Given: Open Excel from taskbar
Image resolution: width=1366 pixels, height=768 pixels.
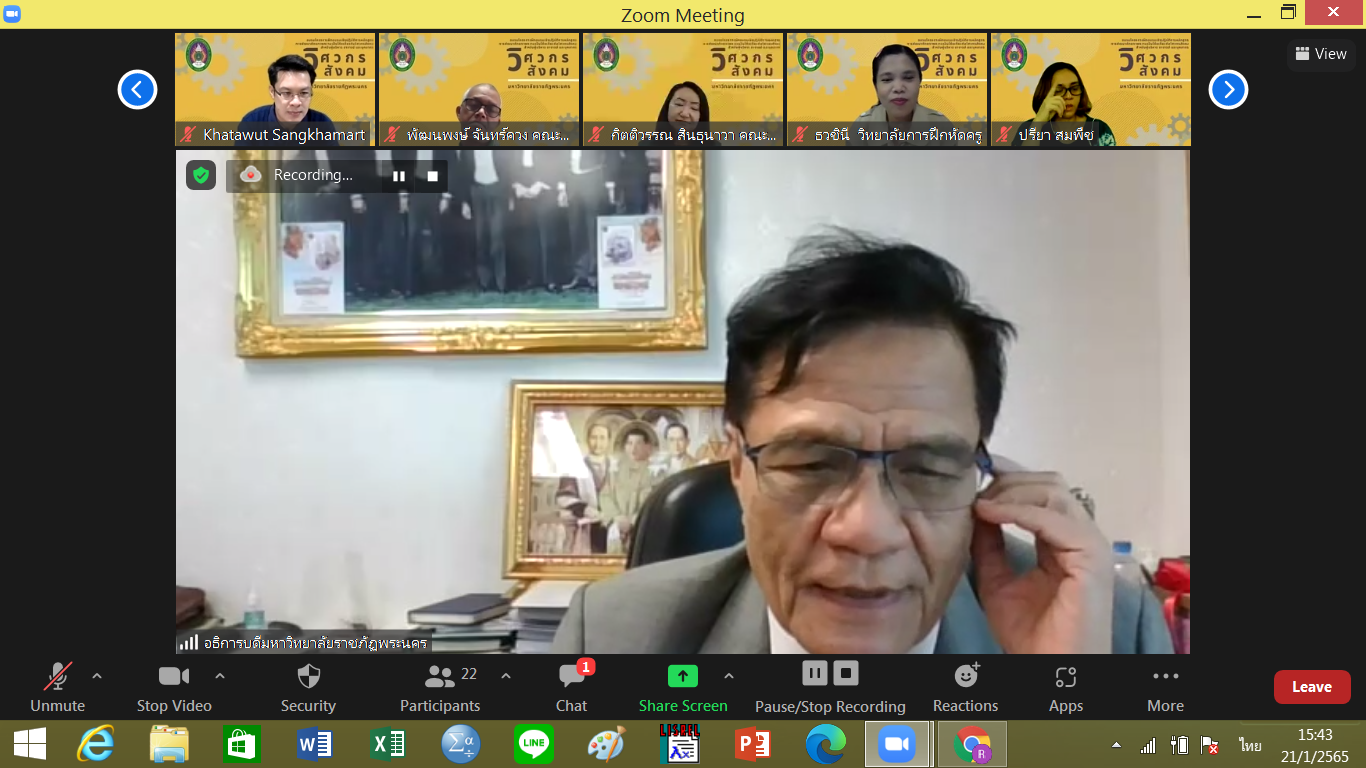Looking at the screenshot, I should coord(388,744).
